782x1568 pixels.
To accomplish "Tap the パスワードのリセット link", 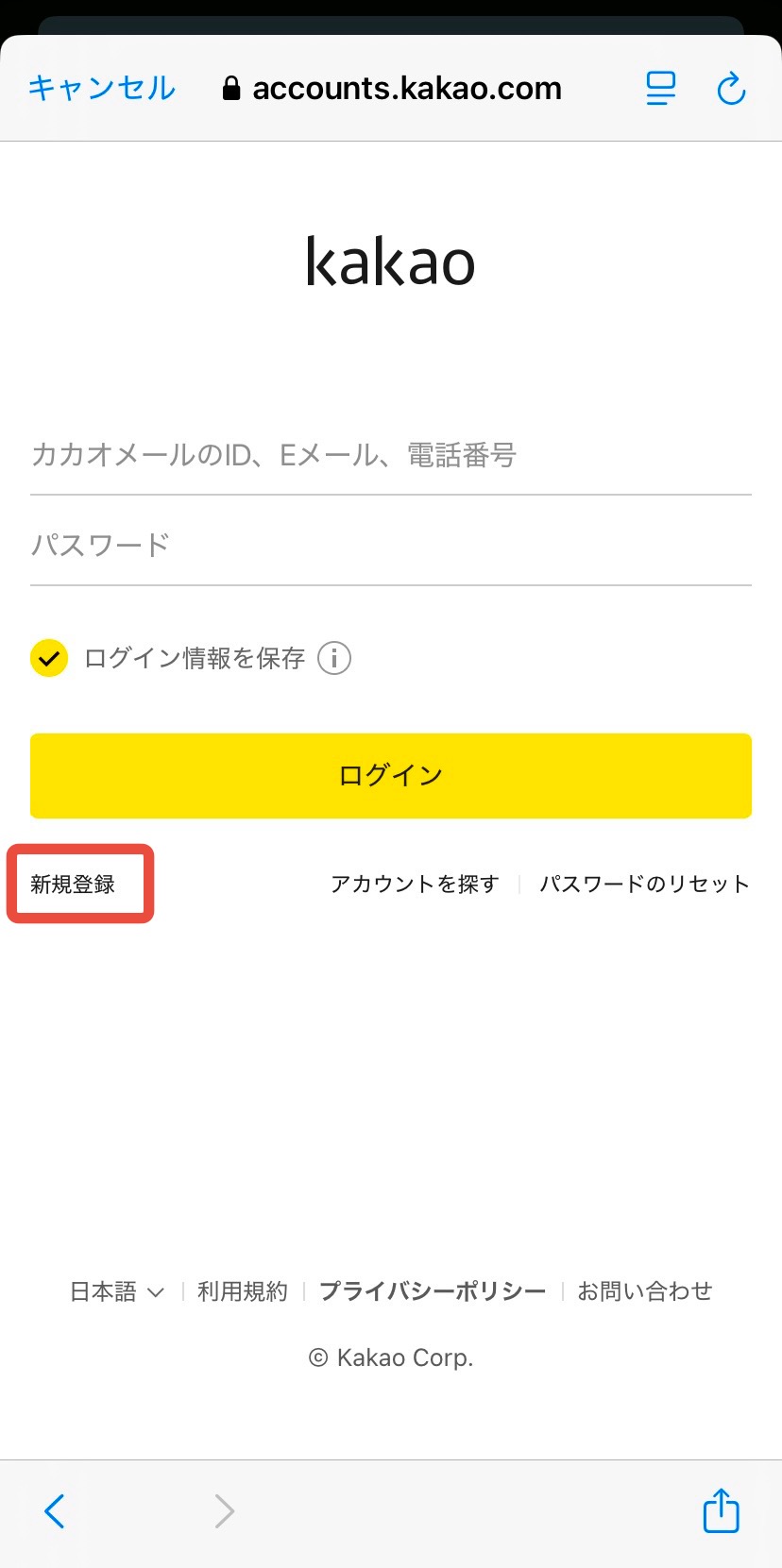I will [644, 885].
